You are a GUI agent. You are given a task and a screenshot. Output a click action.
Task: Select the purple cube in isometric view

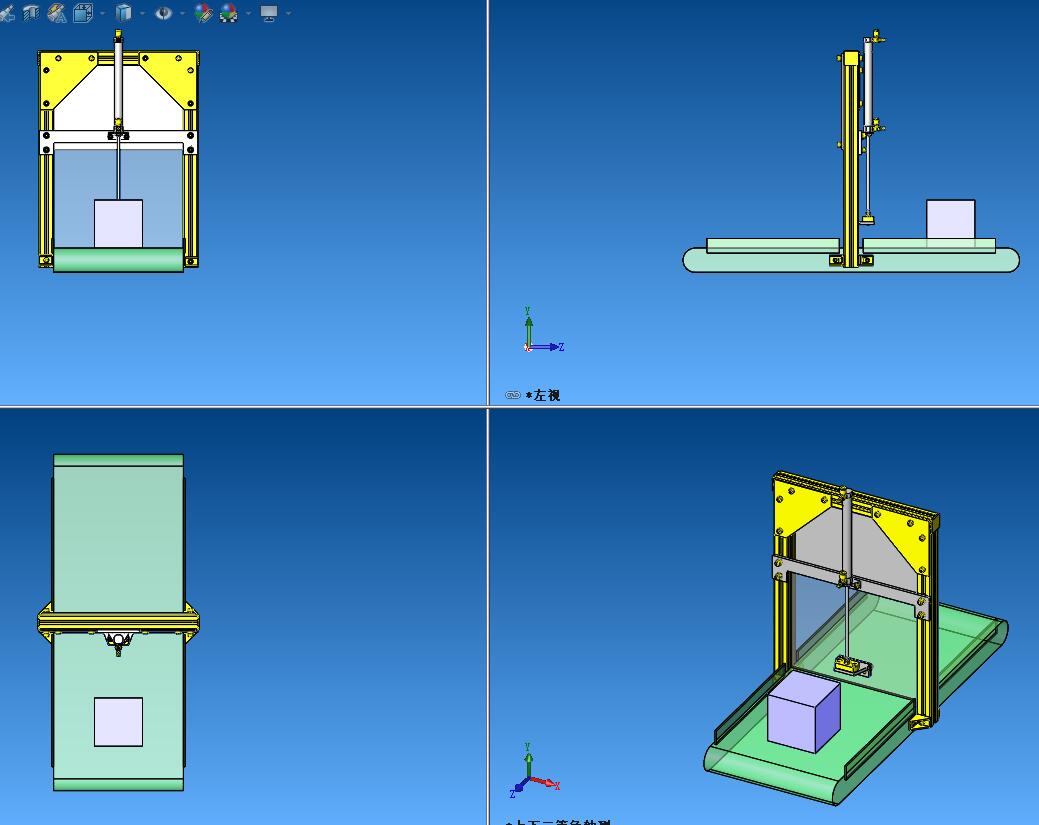[x=803, y=711]
